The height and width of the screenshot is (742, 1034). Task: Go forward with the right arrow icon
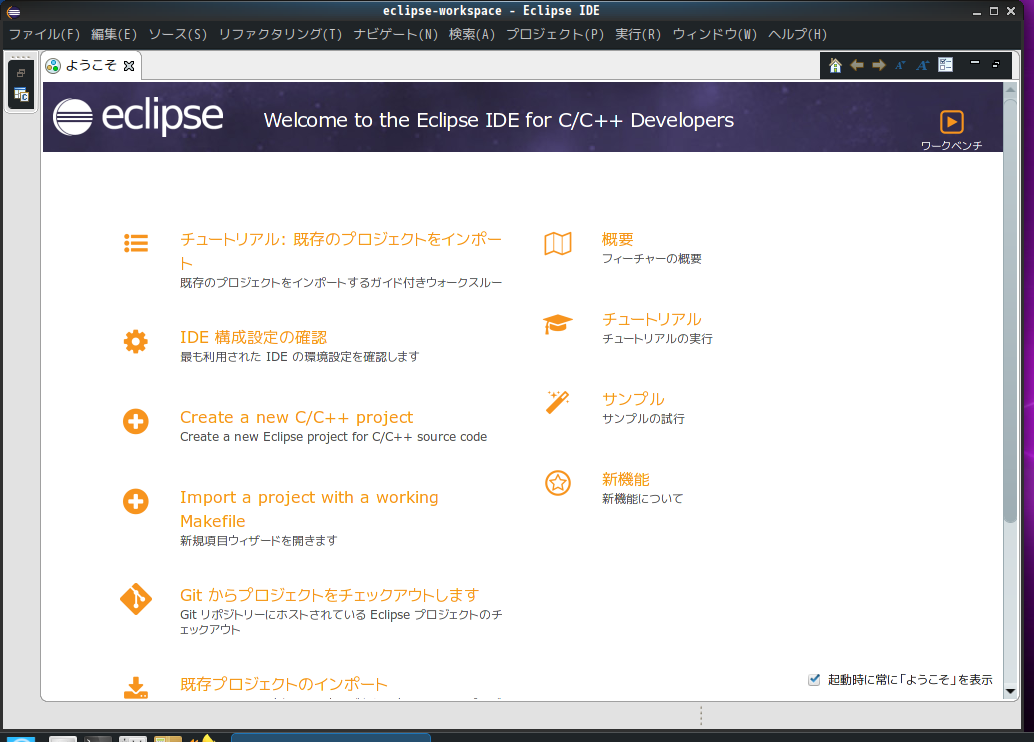[x=878, y=65]
